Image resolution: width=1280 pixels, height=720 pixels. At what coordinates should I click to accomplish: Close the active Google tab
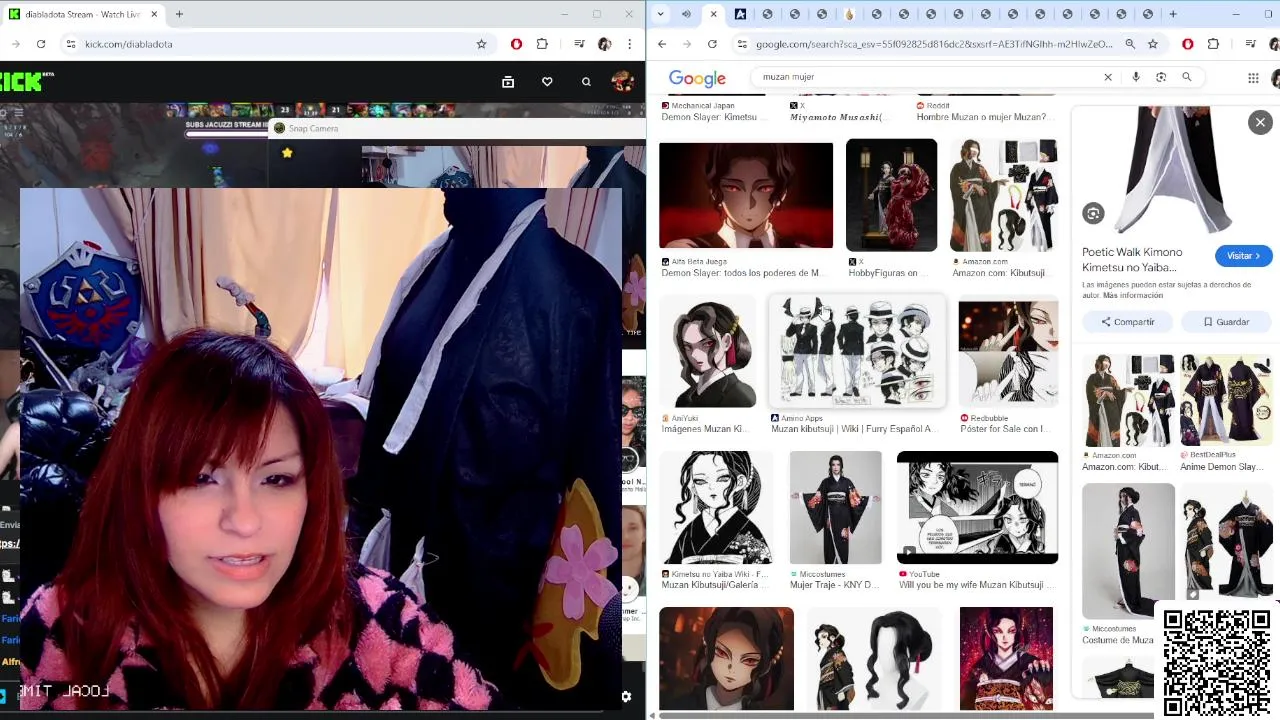coord(713,14)
